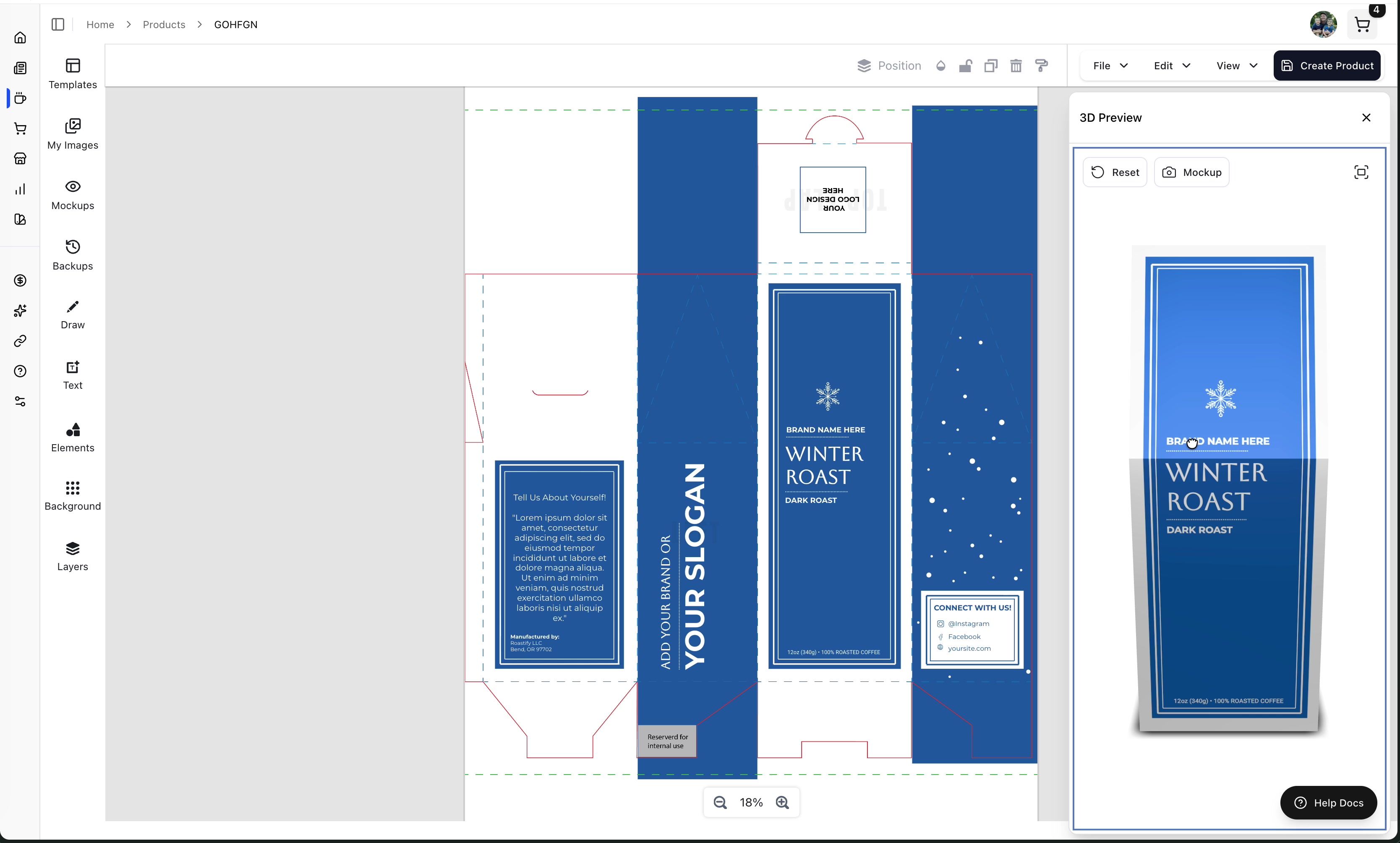The height and width of the screenshot is (843, 1400).
Task: Click the paint roller format icon
Action: [x=1041, y=66]
